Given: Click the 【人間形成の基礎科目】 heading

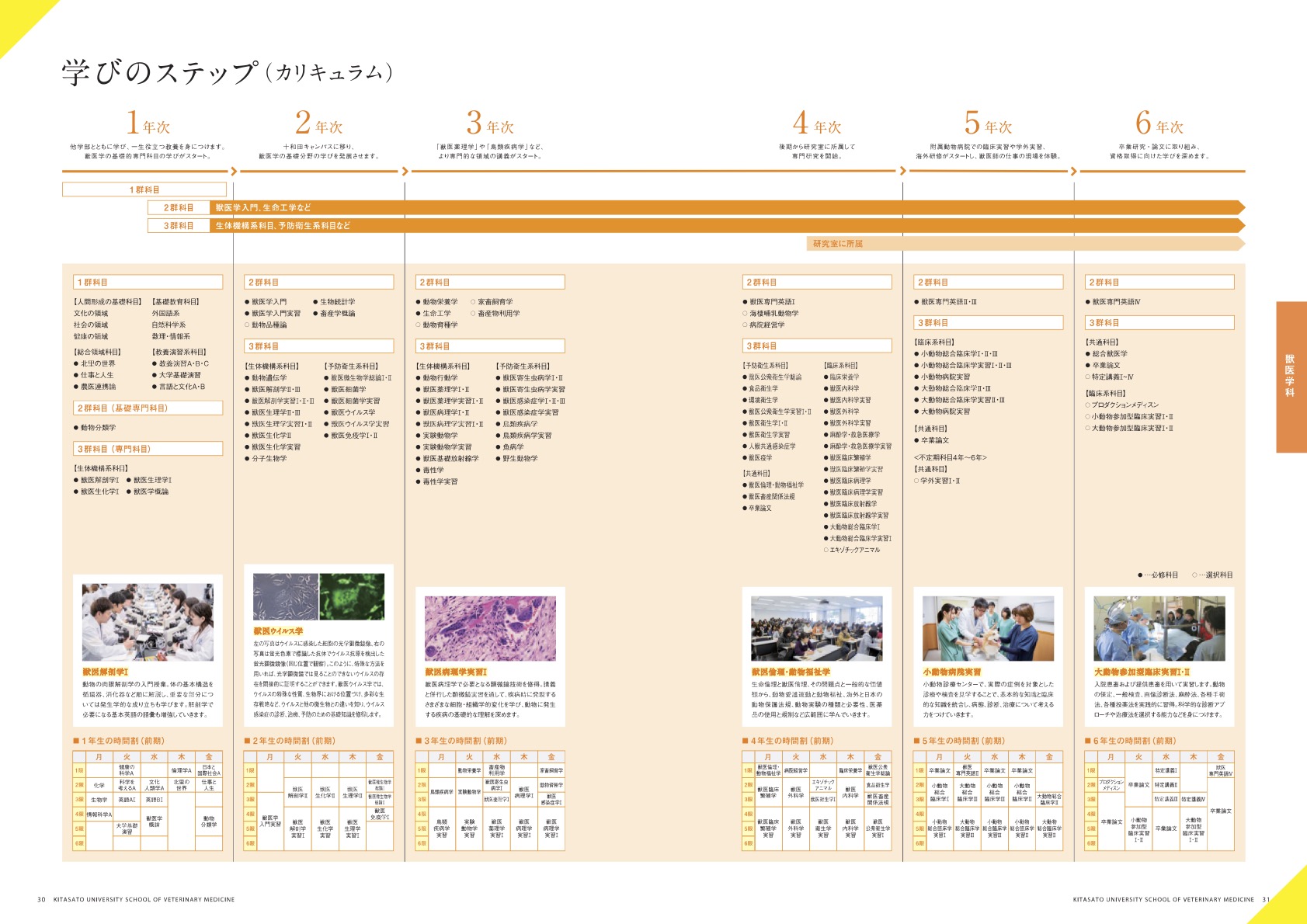Looking at the screenshot, I should [108, 302].
